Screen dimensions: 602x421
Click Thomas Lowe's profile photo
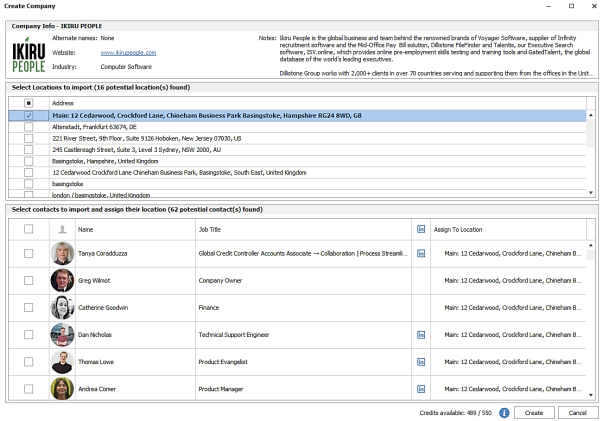62,362
